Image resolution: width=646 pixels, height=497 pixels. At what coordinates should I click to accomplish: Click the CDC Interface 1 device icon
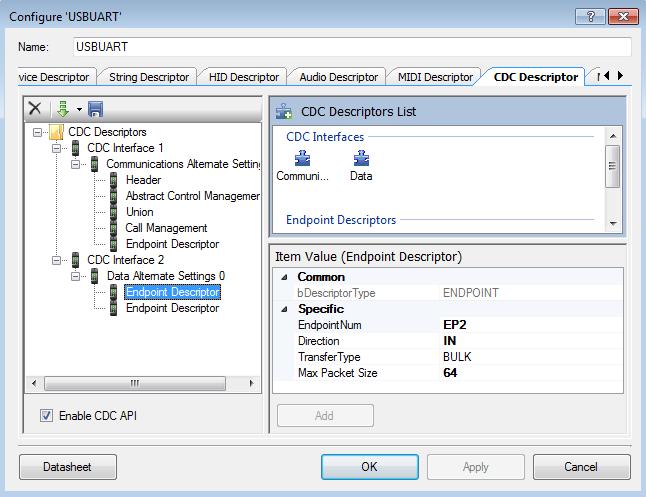tap(75, 148)
